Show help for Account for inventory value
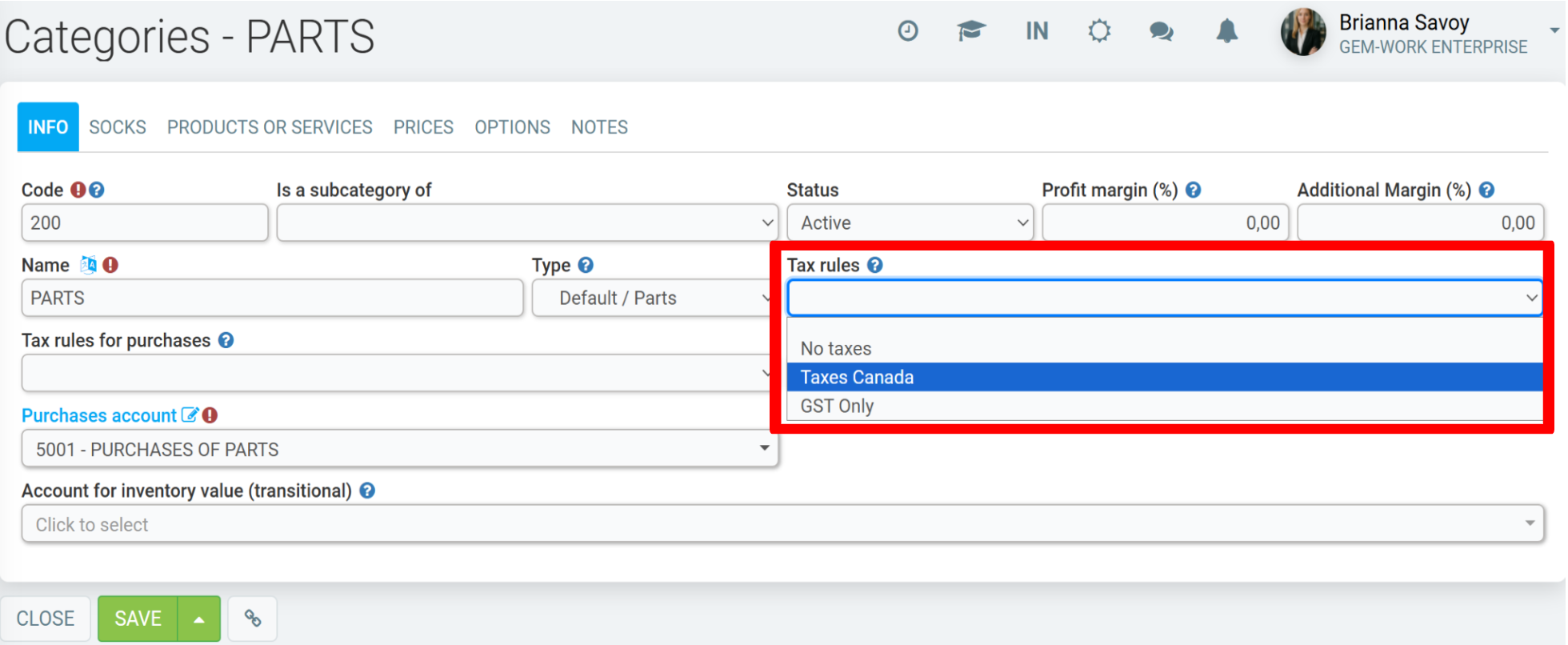1568x645 pixels. (x=367, y=491)
